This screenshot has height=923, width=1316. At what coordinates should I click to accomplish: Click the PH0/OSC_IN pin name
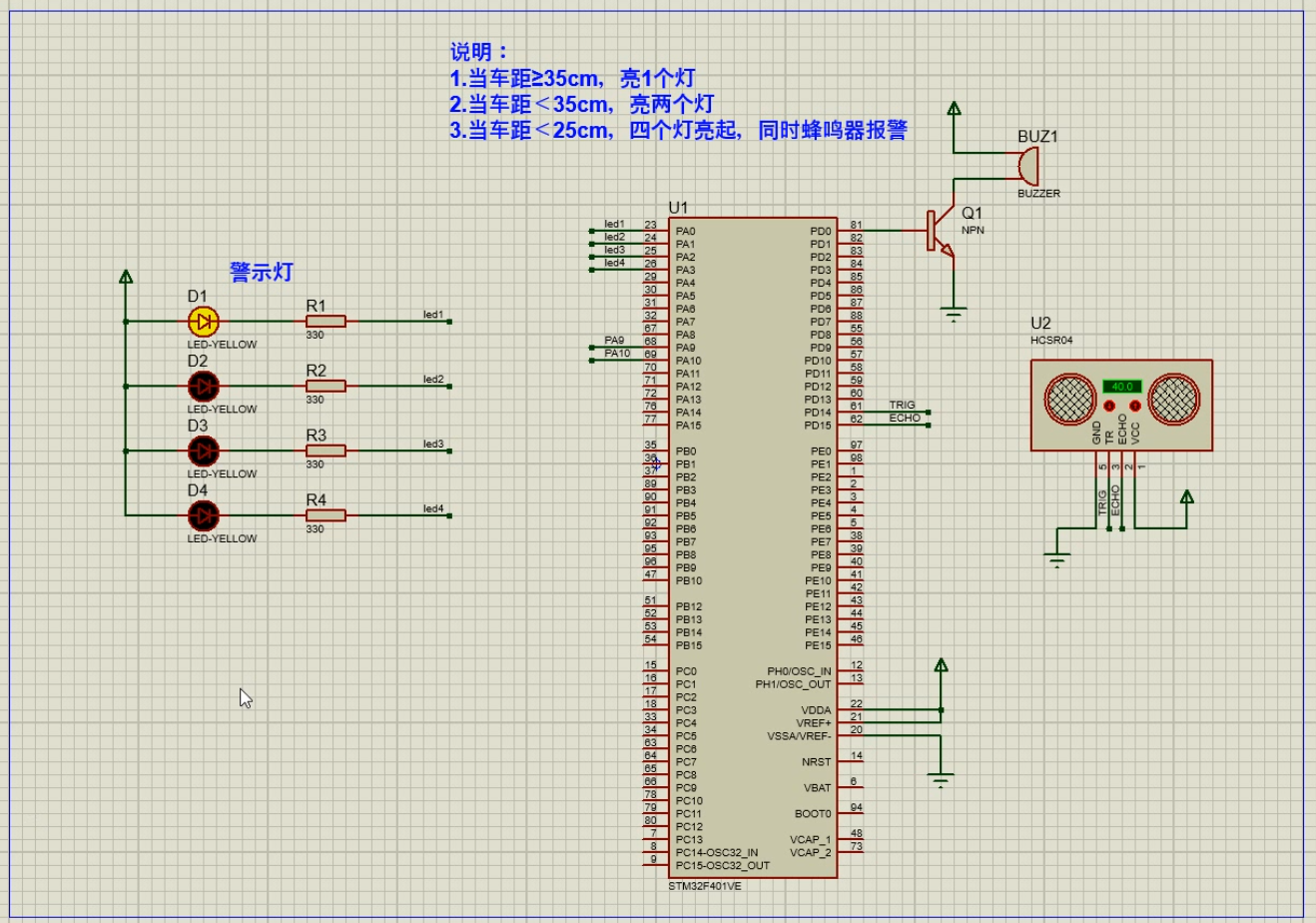click(x=799, y=671)
